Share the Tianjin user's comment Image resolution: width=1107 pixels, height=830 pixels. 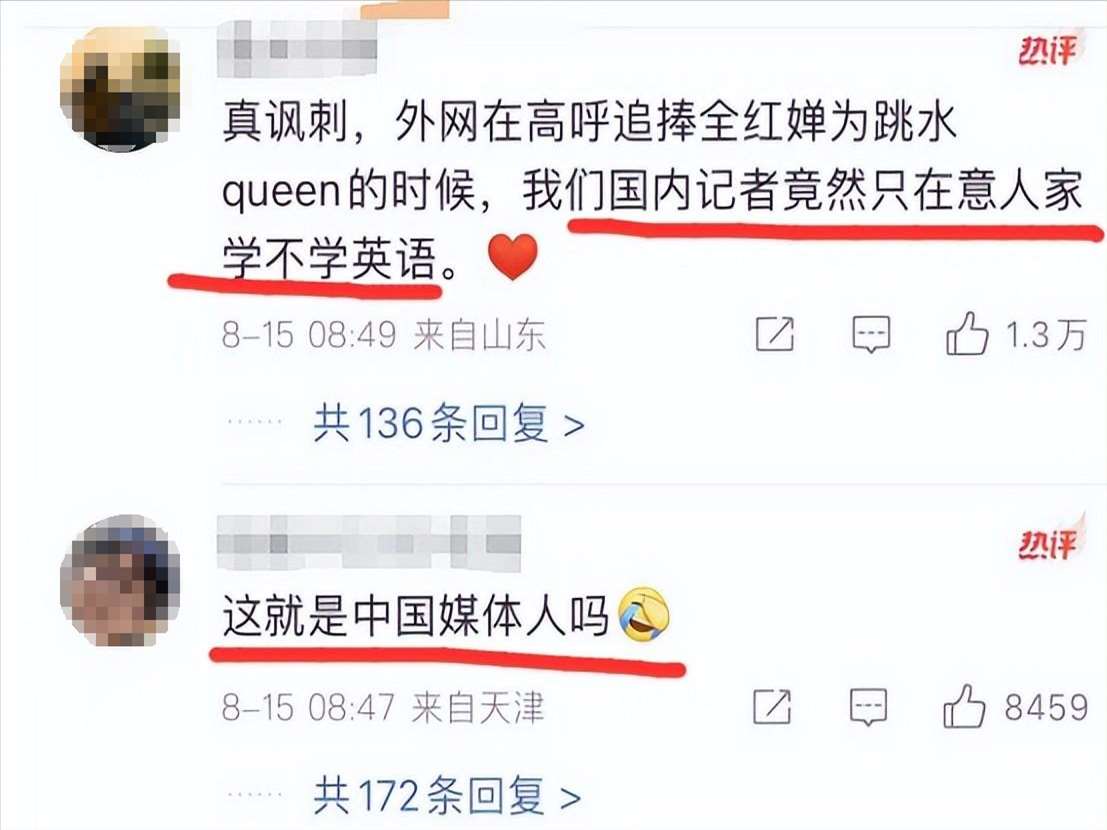pyautogui.click(x=772, y=706)
